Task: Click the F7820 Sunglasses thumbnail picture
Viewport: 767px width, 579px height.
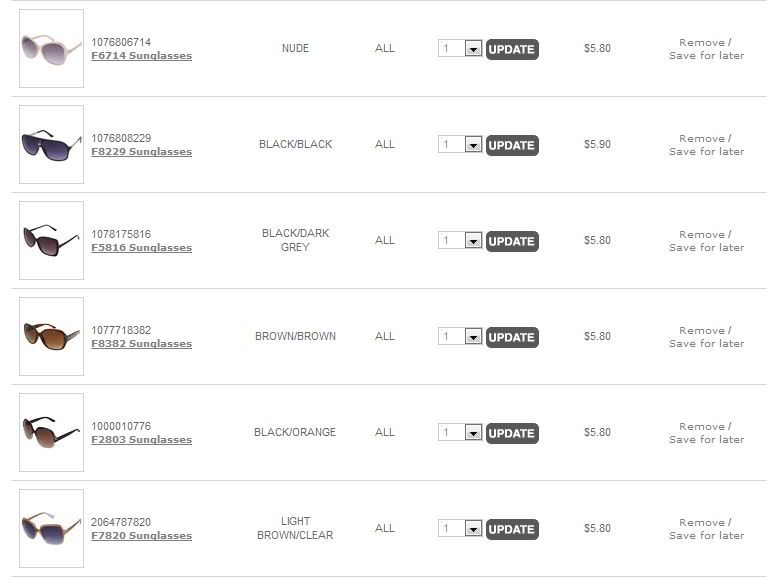Action: [51, 528]
